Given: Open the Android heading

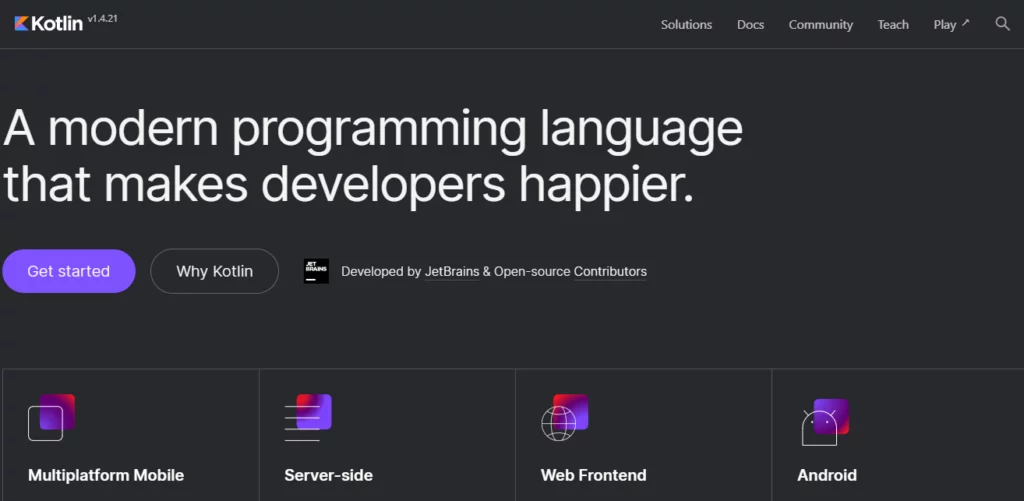Looking at the screenshot, I should [x=827, y=475].
